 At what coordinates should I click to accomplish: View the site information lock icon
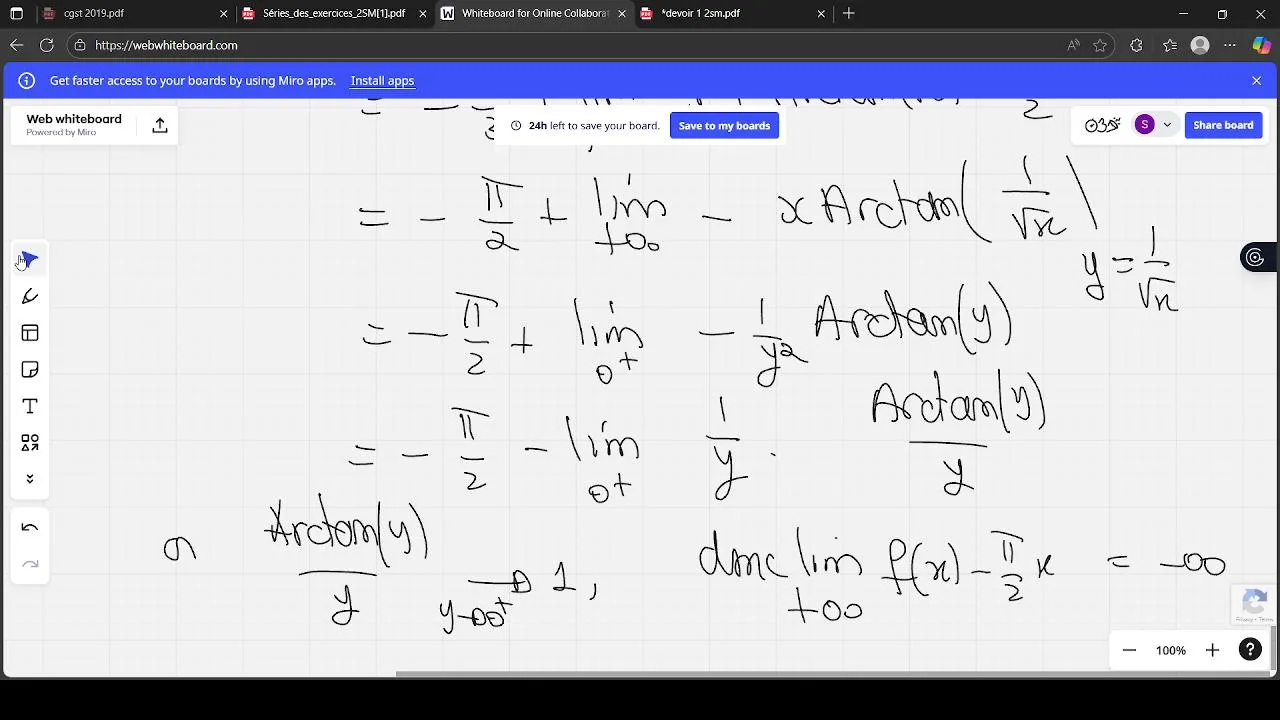click(80, 45)
